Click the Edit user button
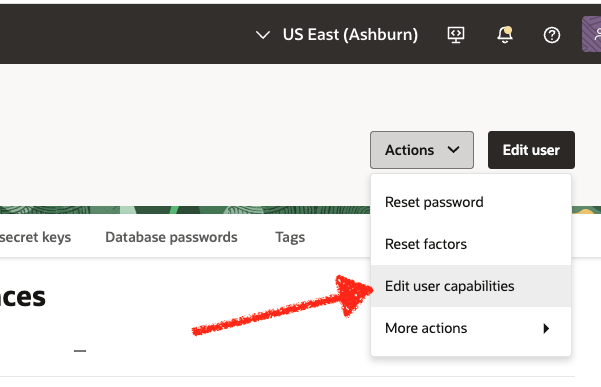Screen dimensions: 601x387 tap(531, 150)
